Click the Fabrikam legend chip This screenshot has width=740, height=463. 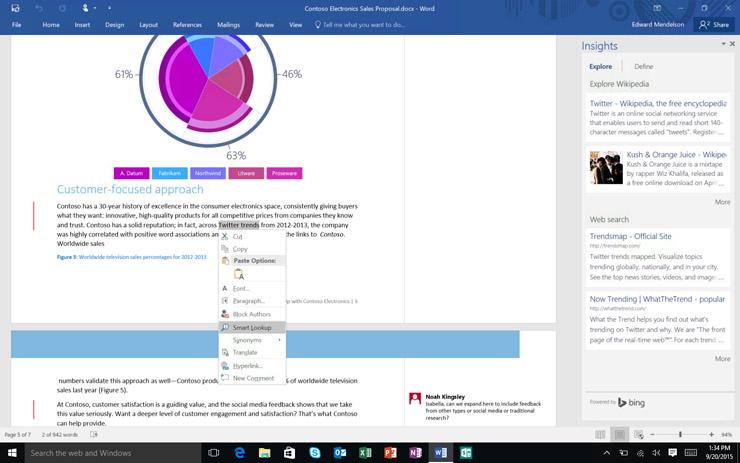point(169,173)
